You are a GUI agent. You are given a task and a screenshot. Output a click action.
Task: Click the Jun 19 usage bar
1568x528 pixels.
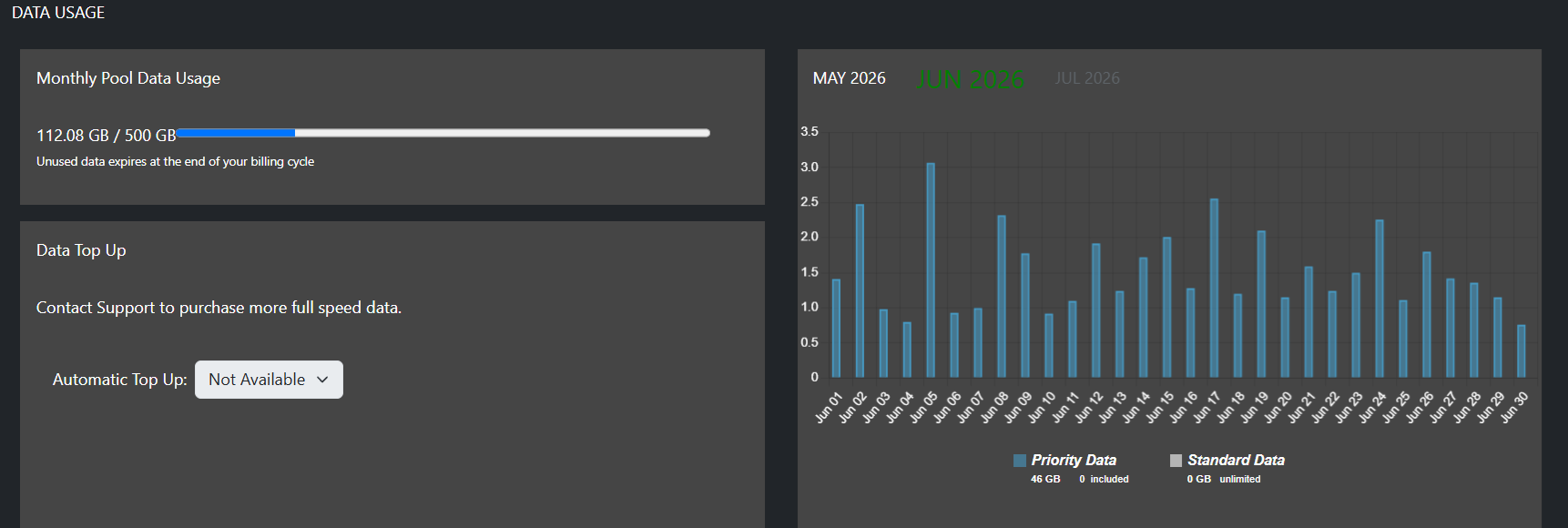(x=1261, y=304)
